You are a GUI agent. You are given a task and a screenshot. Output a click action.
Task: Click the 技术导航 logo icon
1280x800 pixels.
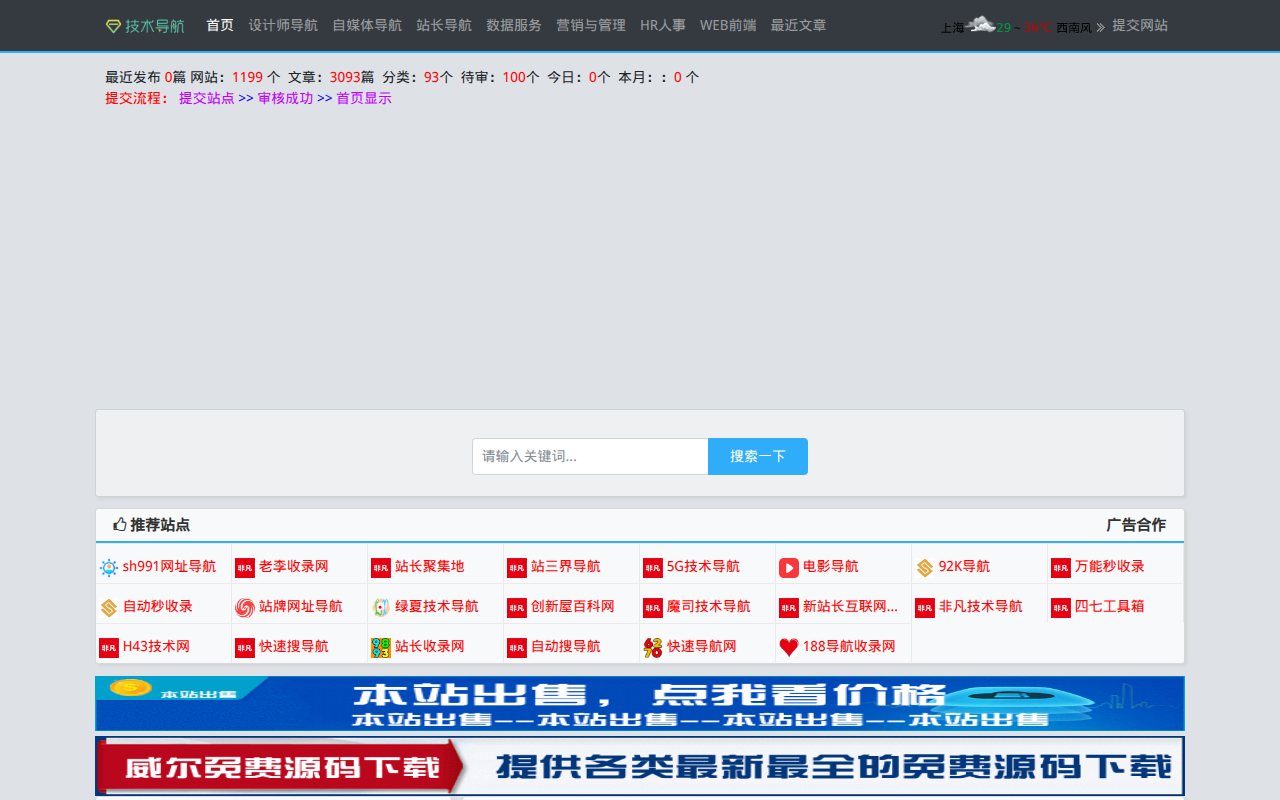pos(113,26)
